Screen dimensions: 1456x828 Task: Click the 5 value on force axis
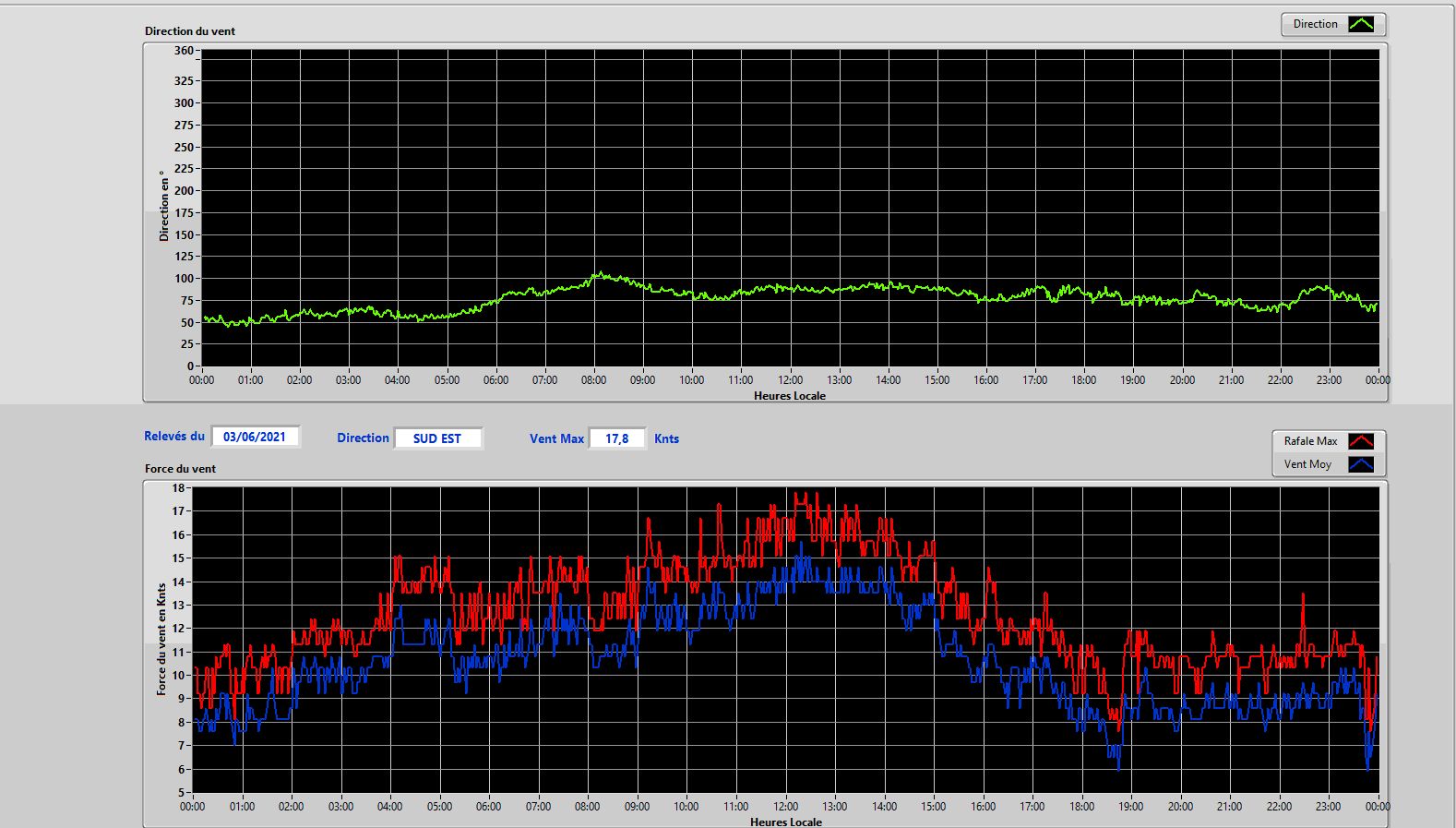[182, 792]
